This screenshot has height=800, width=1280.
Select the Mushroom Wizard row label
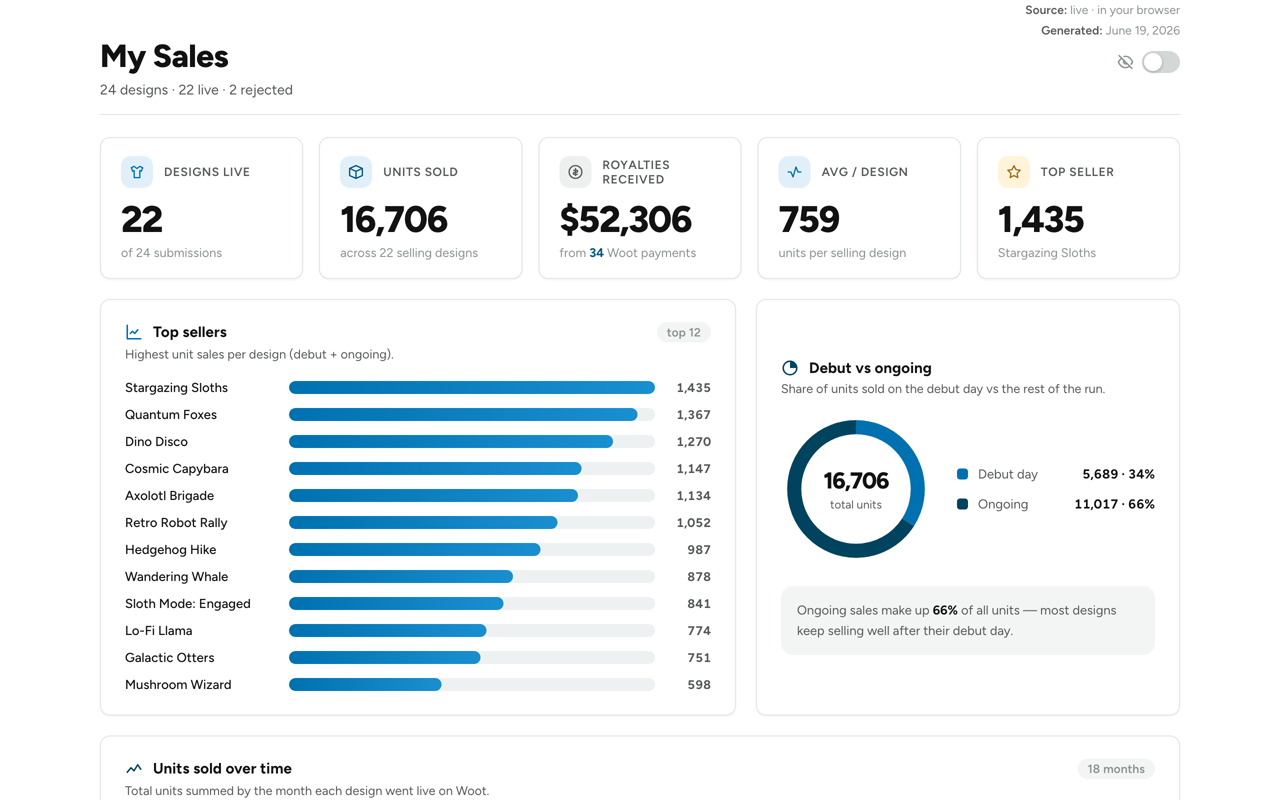coord(178,685)
